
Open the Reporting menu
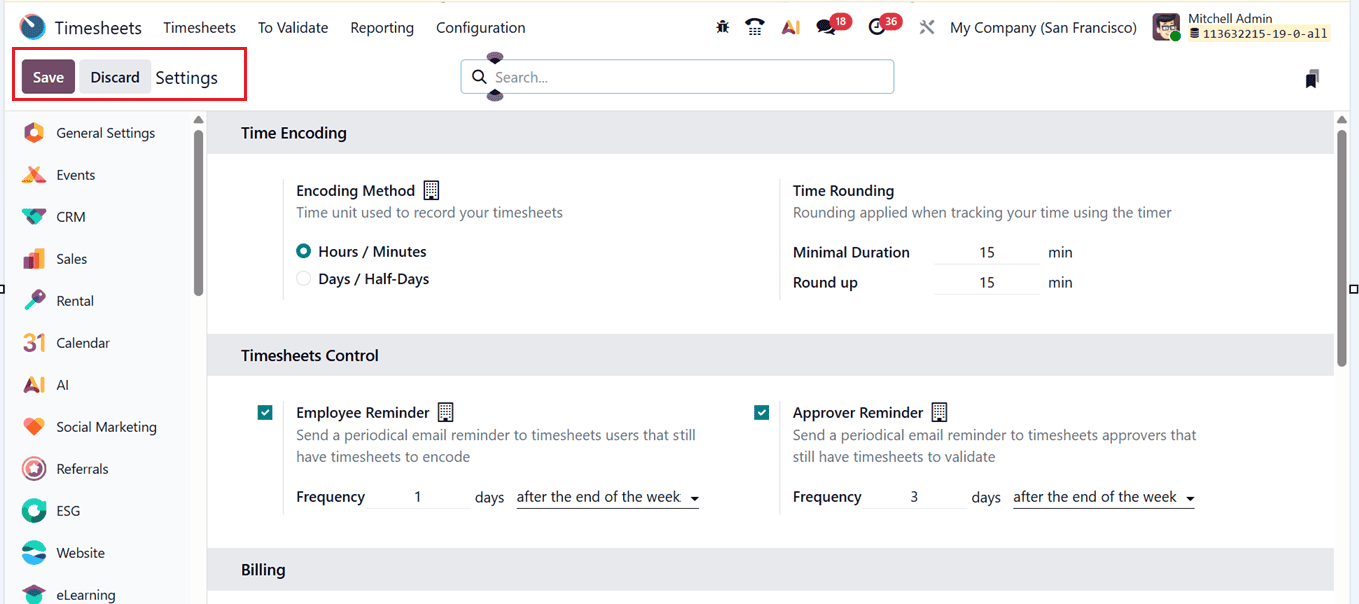tap(382, 28)
